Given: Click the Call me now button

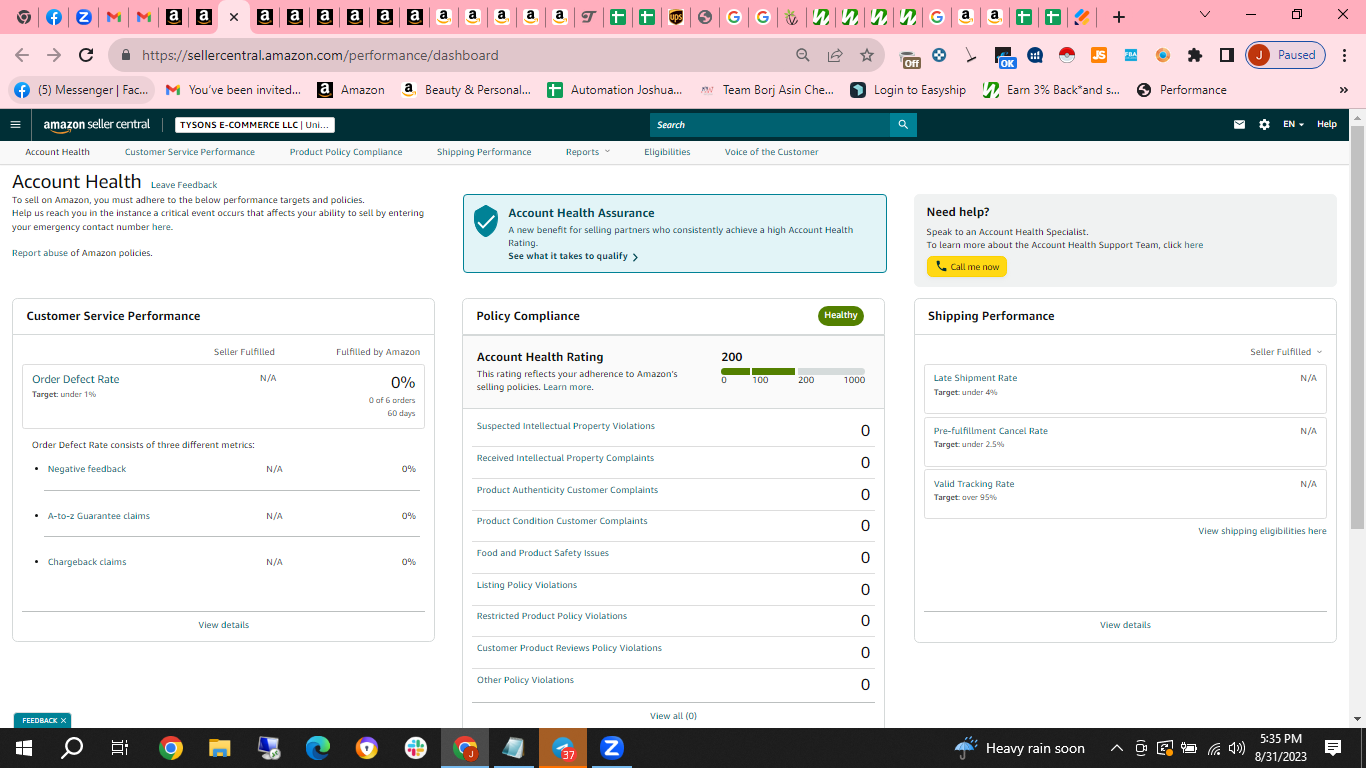Looking at the screenshot, I should 967,267.
